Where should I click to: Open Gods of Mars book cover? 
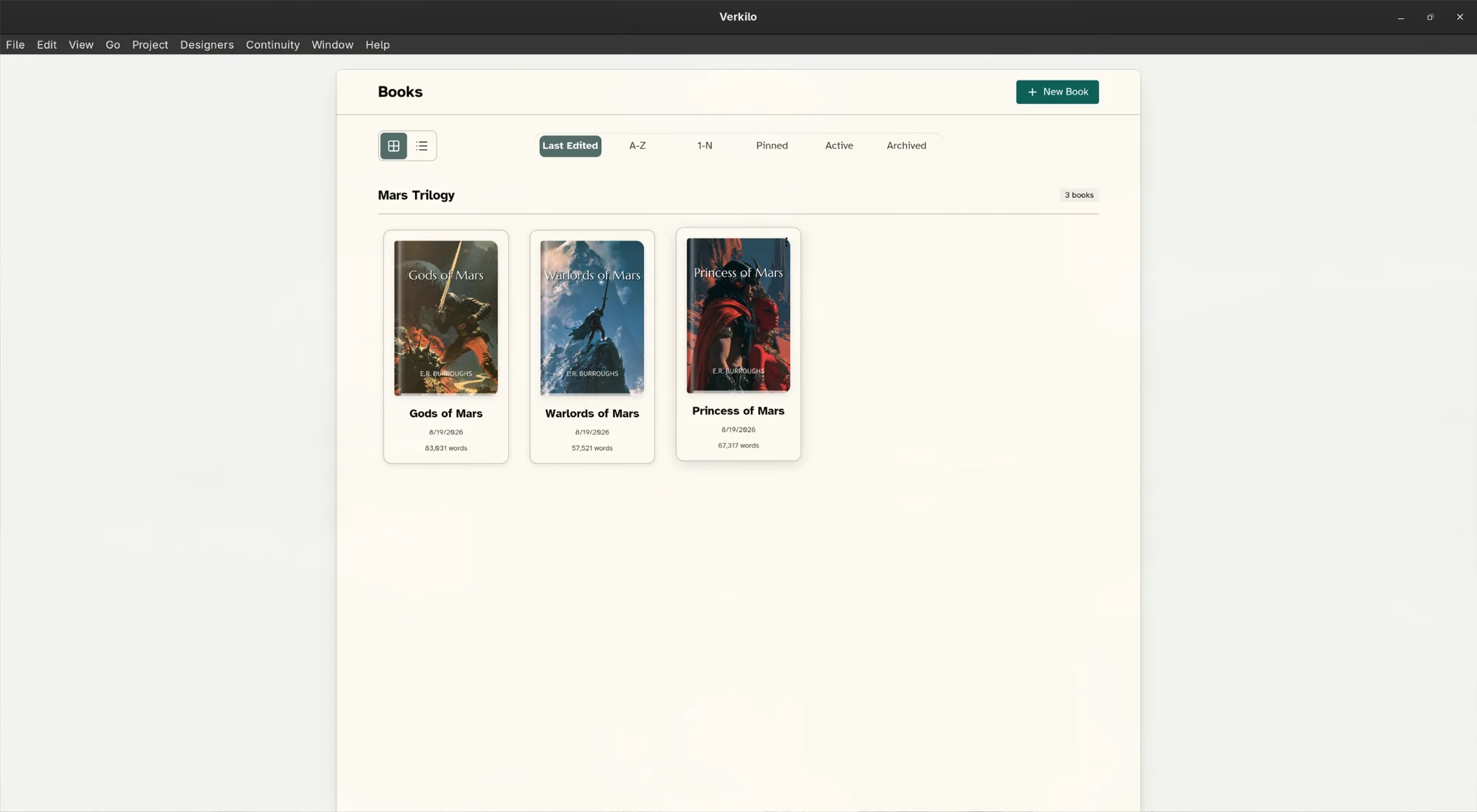pos(446,317)
